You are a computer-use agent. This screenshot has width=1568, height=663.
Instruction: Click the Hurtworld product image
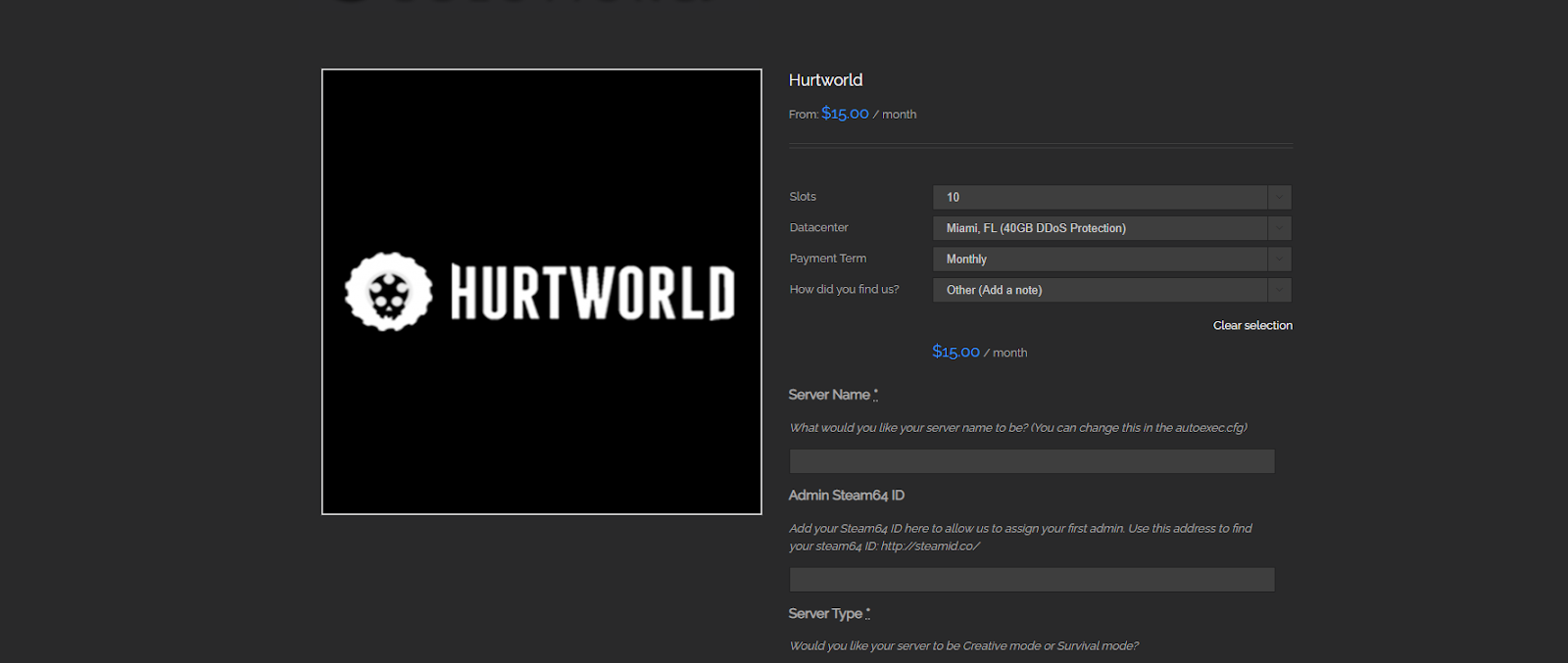[542, 292]
